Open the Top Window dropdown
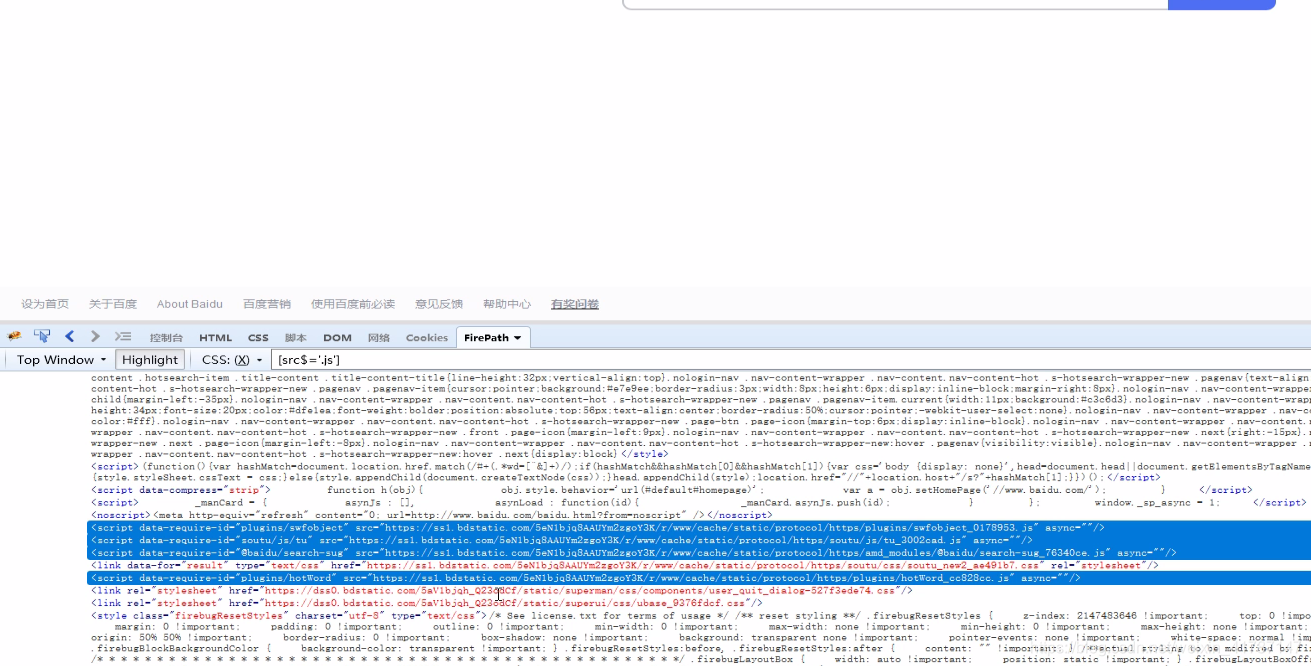 click(x=61, y=360)
